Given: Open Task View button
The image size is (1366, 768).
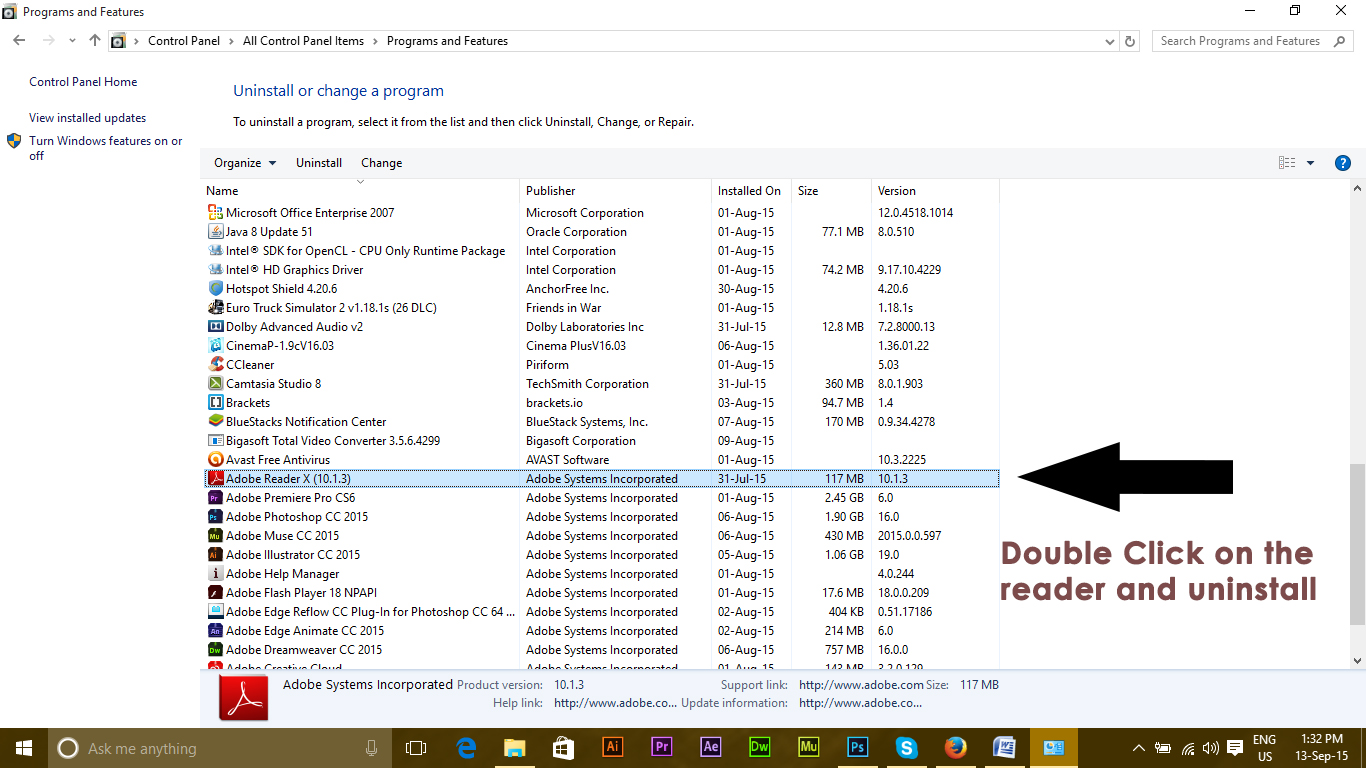Looking at the screenshot, I should pos(416,748).
